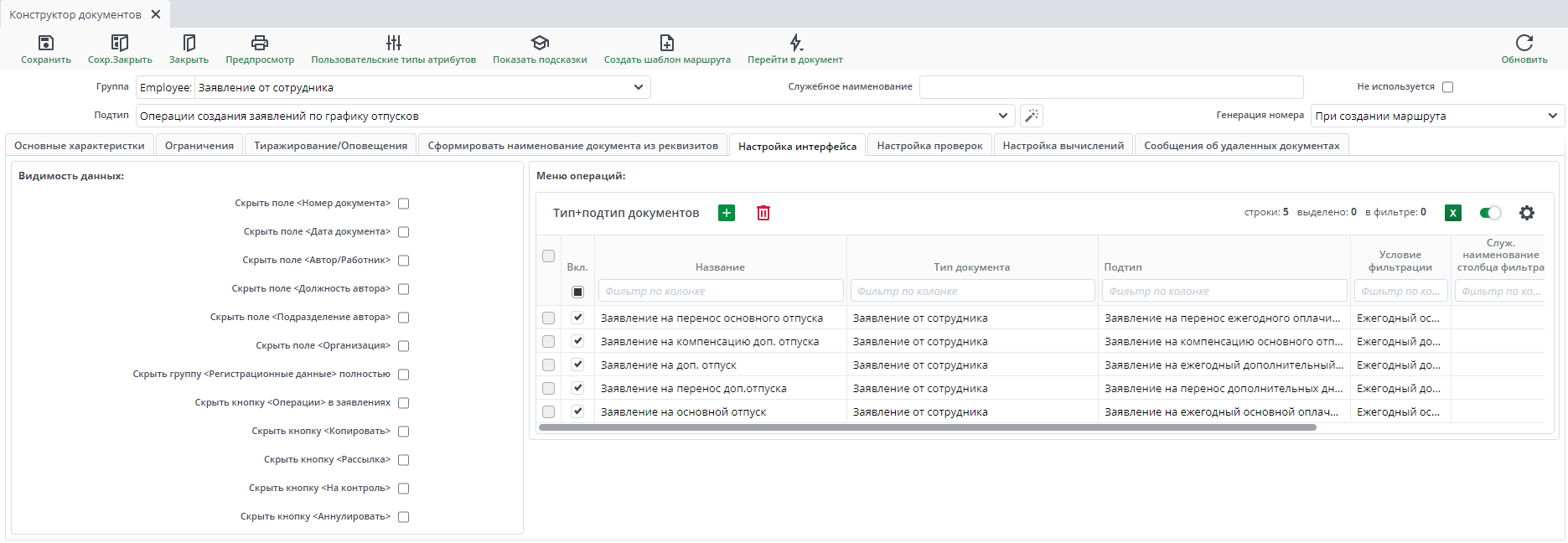Click the Служебное наименование input field

1110,87
